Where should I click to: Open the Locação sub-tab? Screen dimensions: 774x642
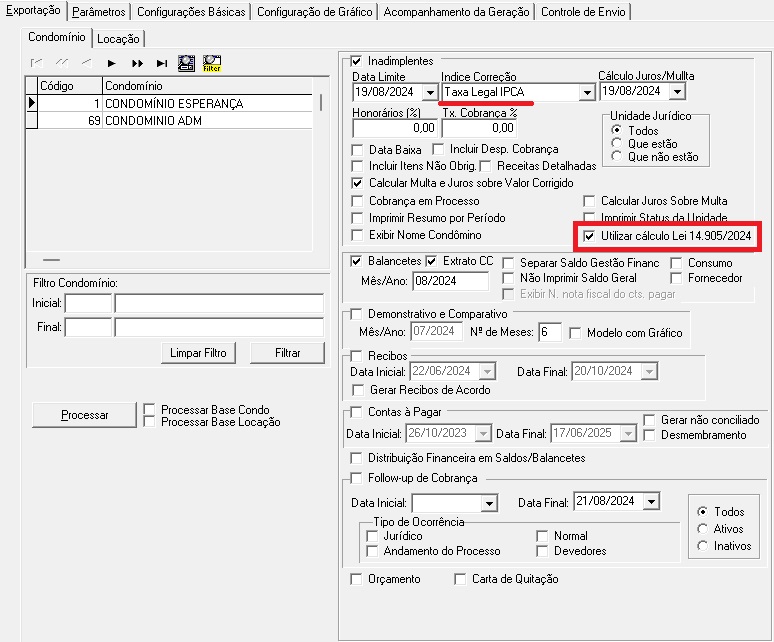click(x=118, y=39)
